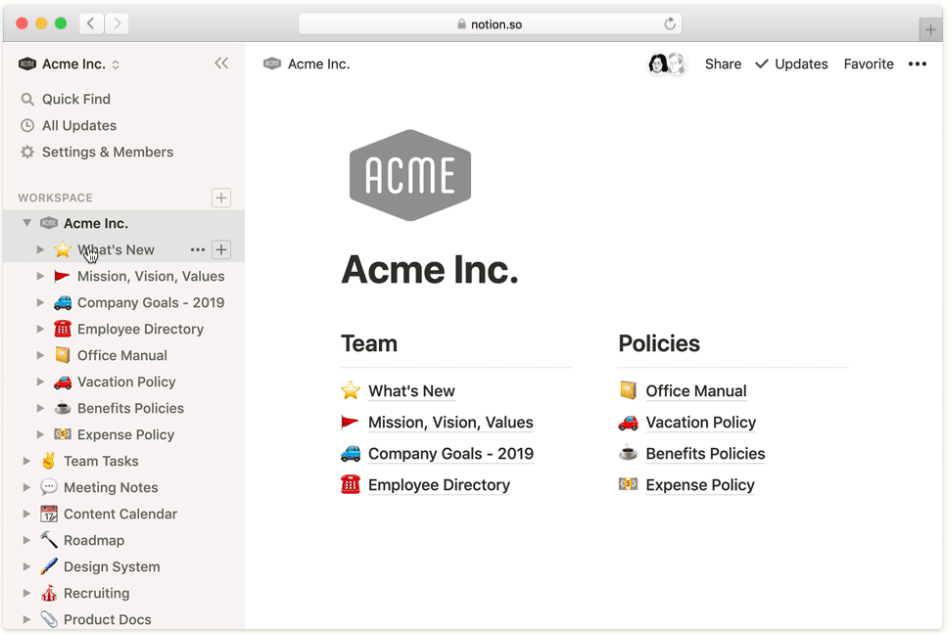Open a new browser tab with plus button

pyautogui.click(x=930, y=29)
